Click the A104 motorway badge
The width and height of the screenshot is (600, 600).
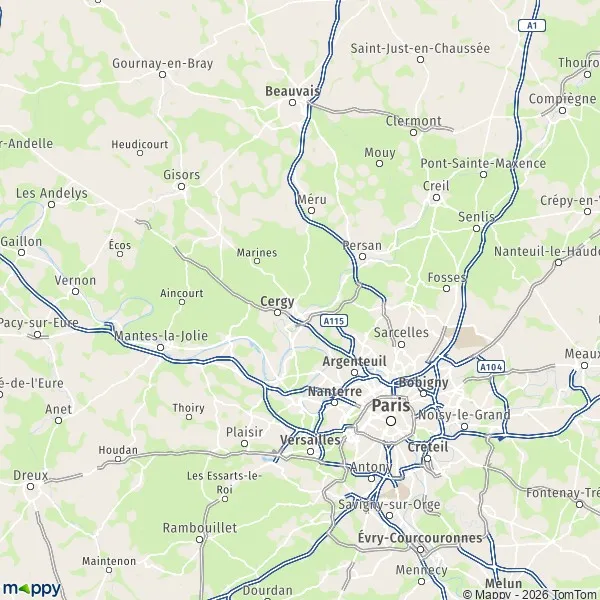491,367
